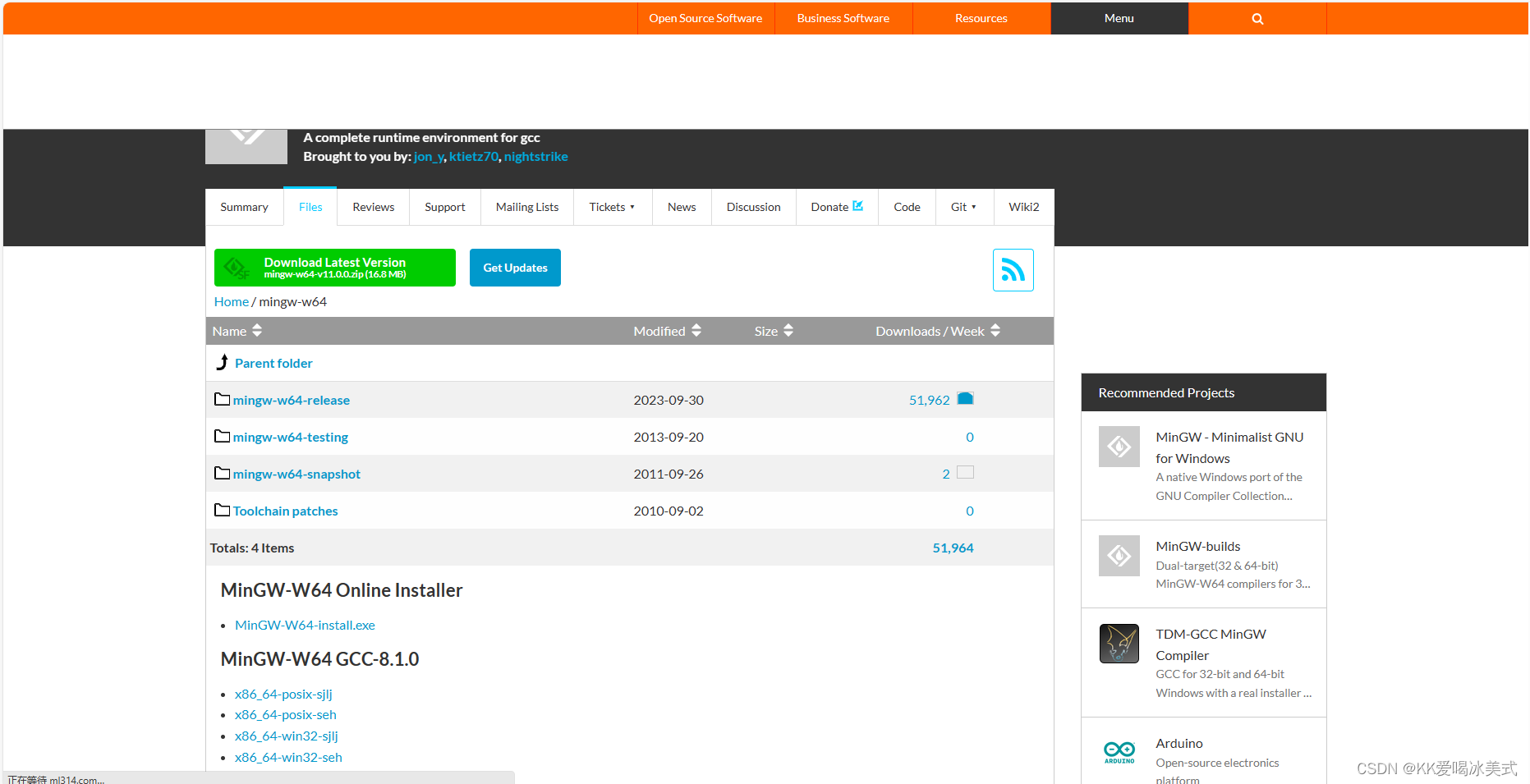Click the MinGW Minimalist GNU project logo

click(x=1119, y=447)
